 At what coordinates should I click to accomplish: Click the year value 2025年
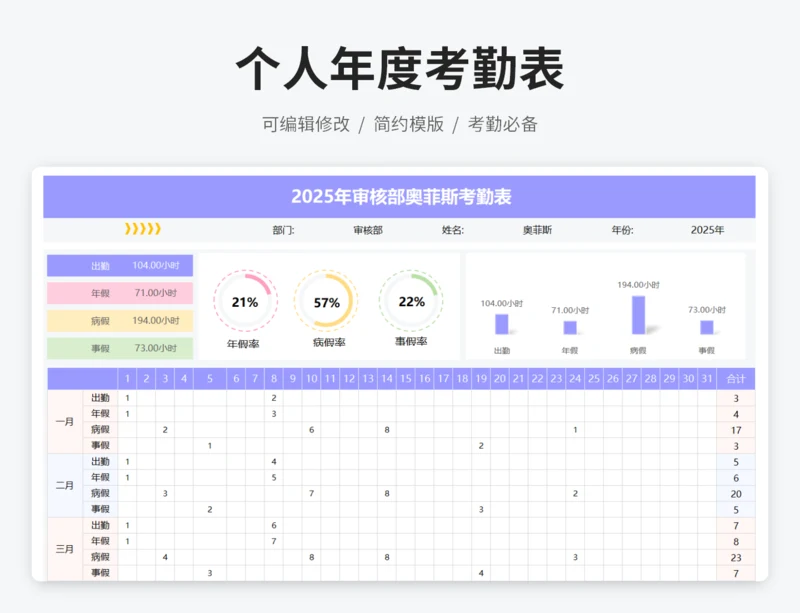click(x=707, y=230)
